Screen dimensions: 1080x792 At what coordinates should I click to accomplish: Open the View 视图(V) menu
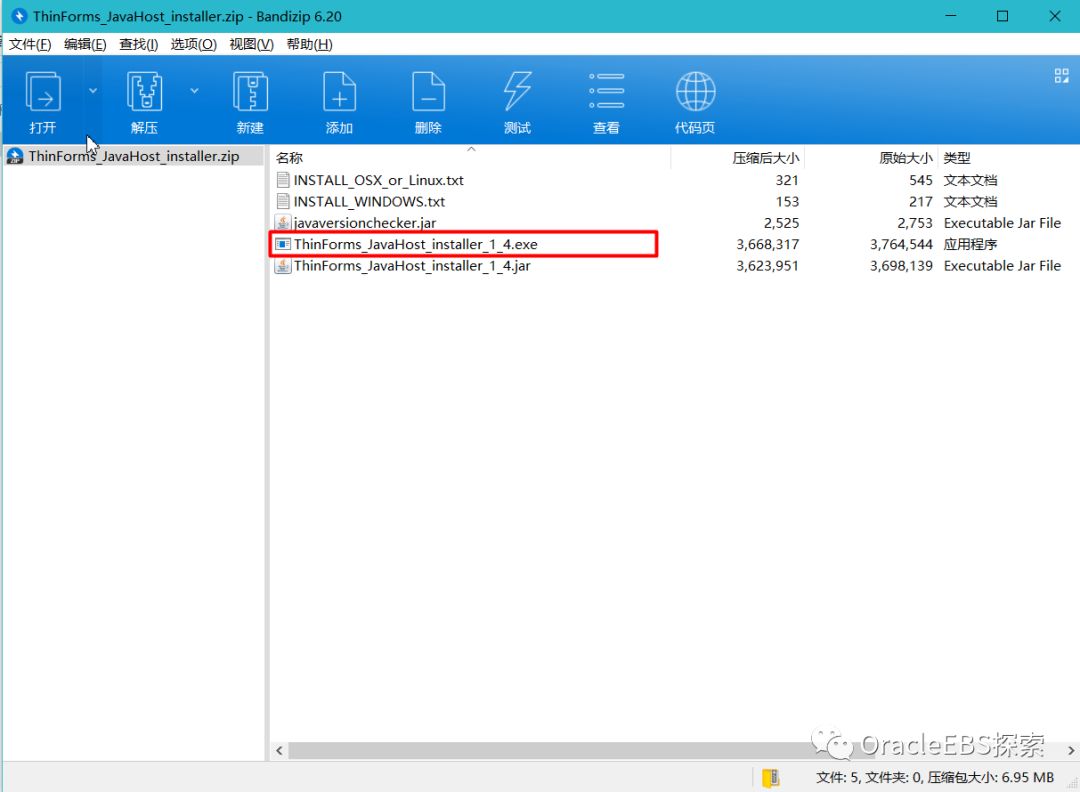pyautogui.click(x=251, y=44)
